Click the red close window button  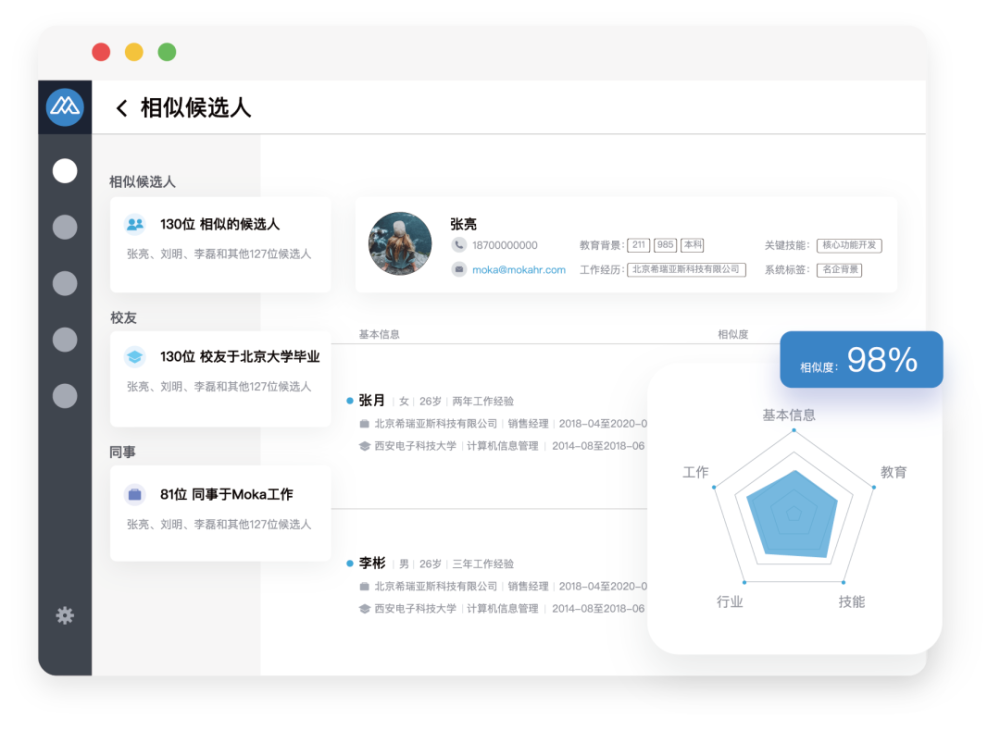click(101, 52)
